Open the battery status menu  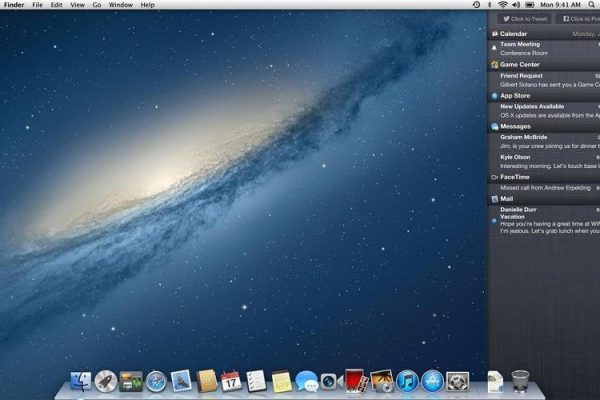pyautogui.click(x=529, y=5)
